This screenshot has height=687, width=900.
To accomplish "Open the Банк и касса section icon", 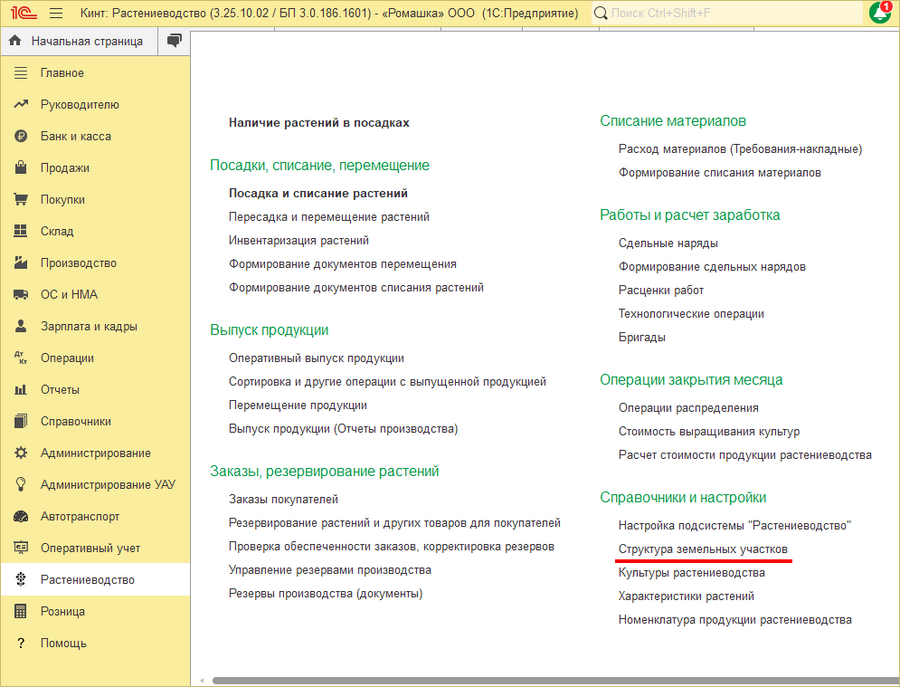I will point(21,135).
